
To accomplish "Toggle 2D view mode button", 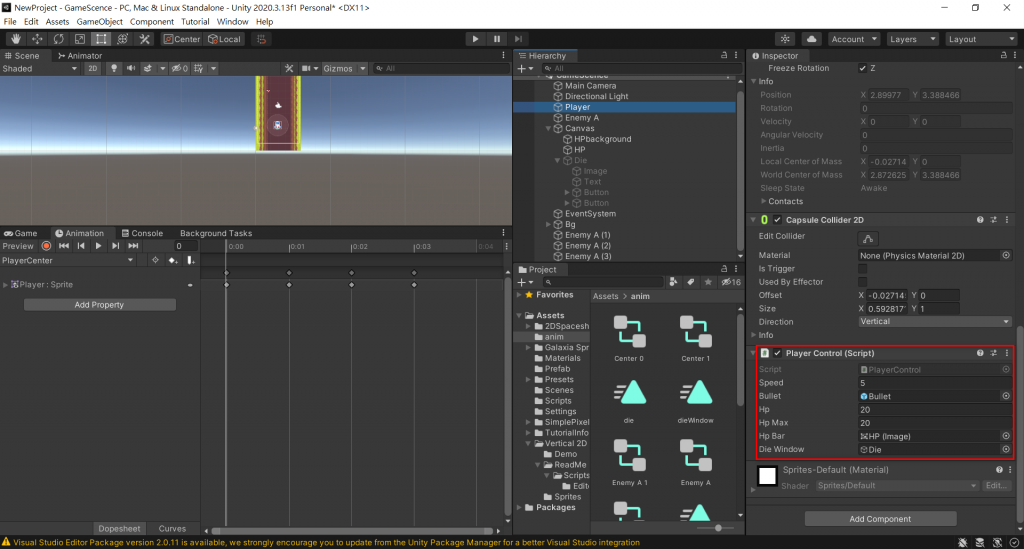I will tap(93, 69).
